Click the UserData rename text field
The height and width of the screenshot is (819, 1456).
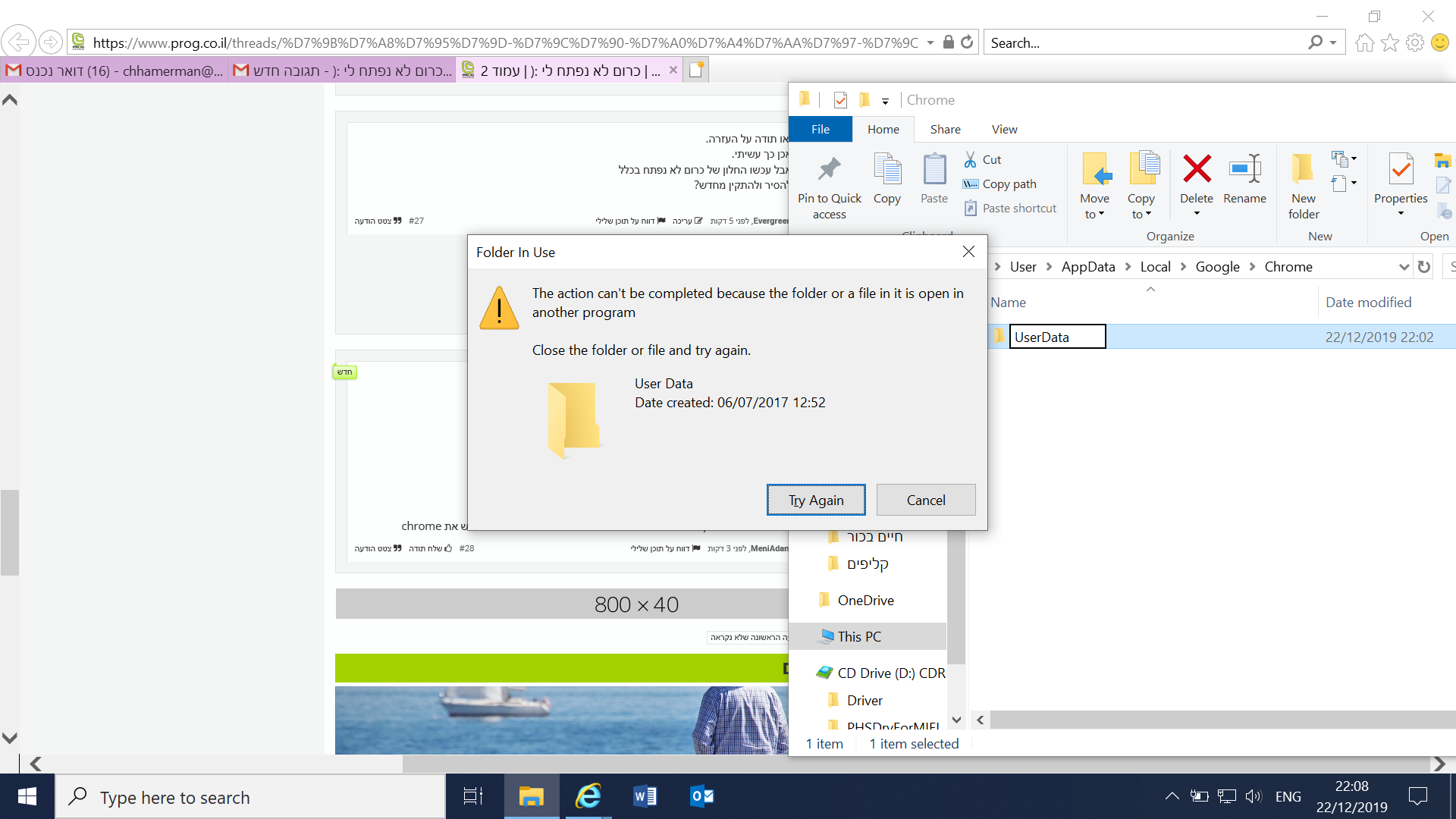coord(1057,337)
